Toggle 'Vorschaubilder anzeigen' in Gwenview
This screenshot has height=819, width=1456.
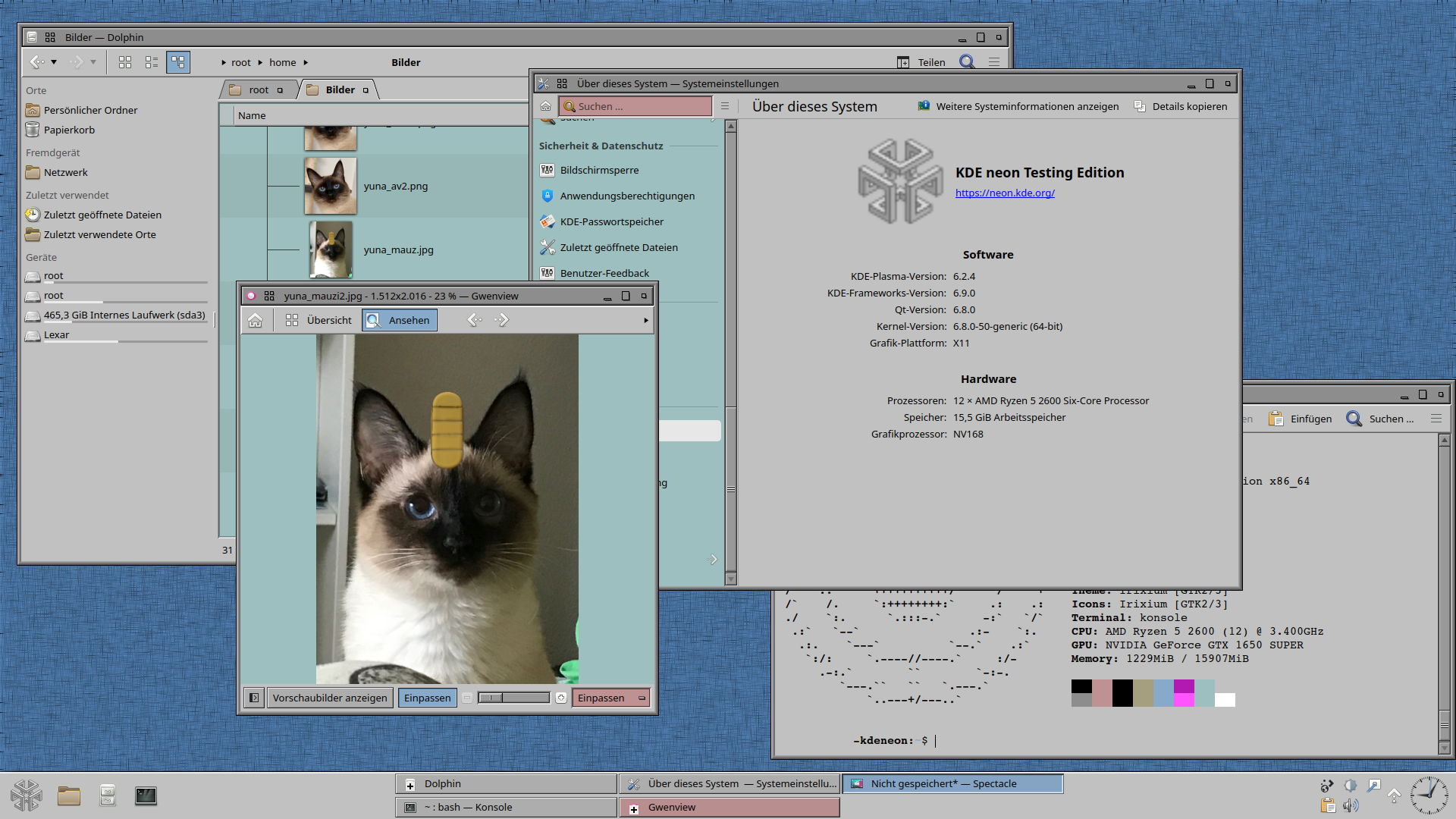click(330, 698)
